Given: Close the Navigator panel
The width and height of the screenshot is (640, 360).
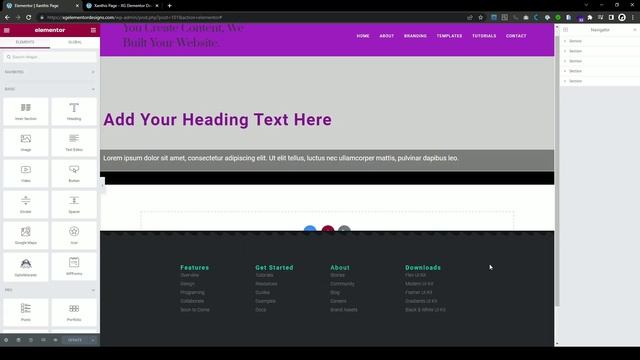Looking at the screenshot, I should pos(635,30).
